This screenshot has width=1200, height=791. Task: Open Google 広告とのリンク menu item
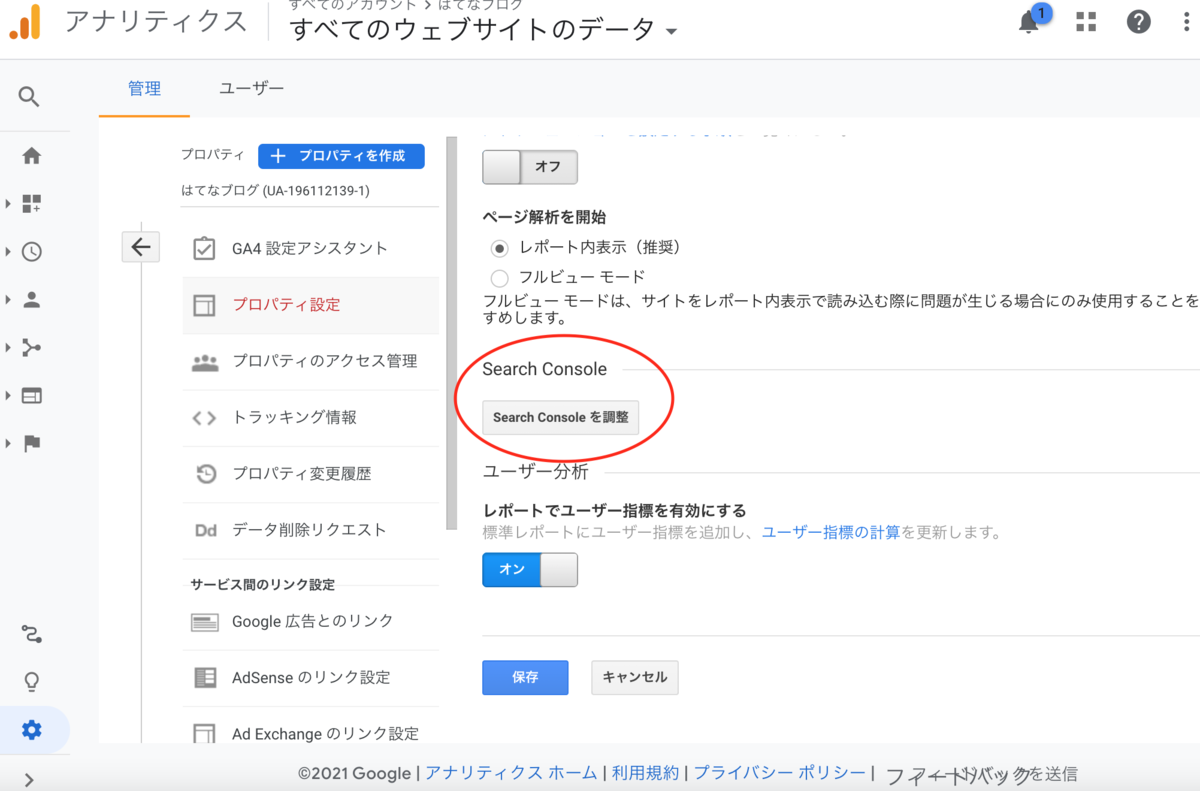pos(310,621)
